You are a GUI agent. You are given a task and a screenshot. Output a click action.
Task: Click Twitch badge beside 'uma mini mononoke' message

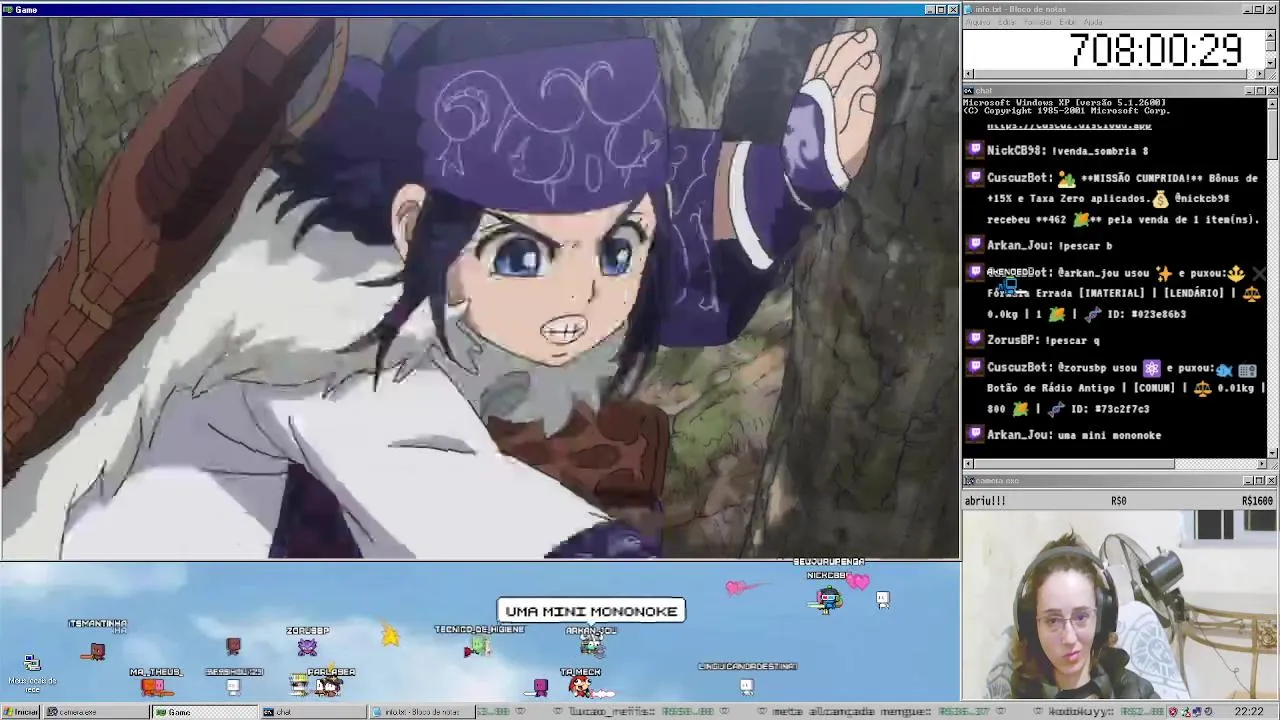click(975, 434)
